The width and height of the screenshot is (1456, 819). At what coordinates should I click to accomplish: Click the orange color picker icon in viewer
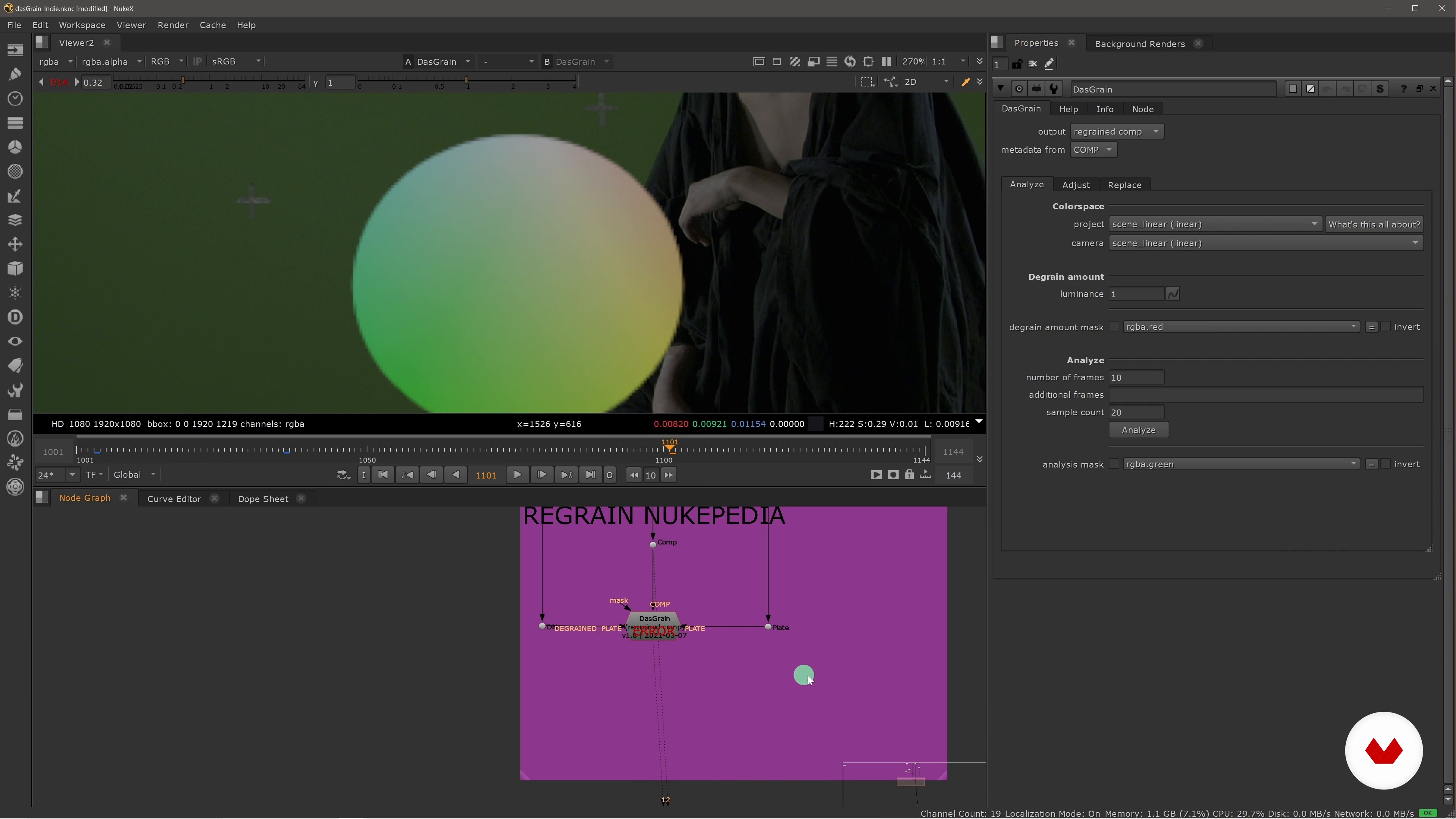(x=965, y=82)
